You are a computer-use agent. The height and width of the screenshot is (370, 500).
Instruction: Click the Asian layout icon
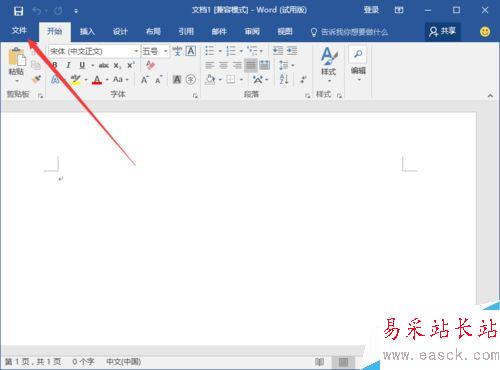click(x=258, y=79)
